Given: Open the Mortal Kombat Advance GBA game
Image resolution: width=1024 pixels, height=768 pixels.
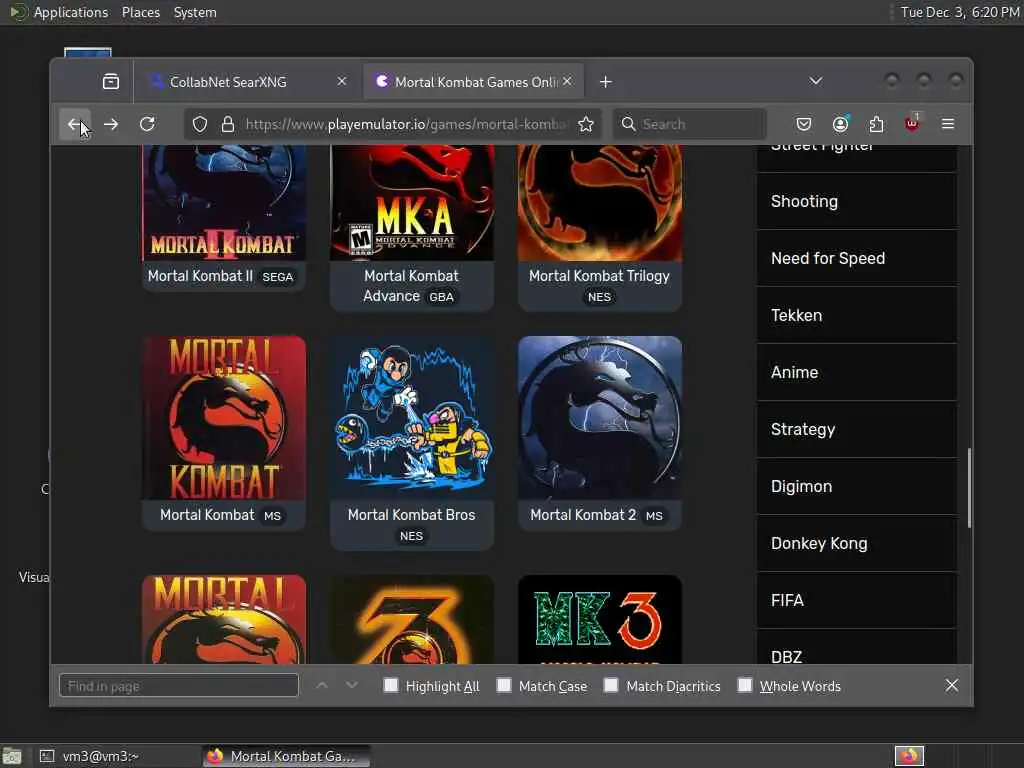Looking at the screenshot, I should pyautogui.click(x=412, y=227).
